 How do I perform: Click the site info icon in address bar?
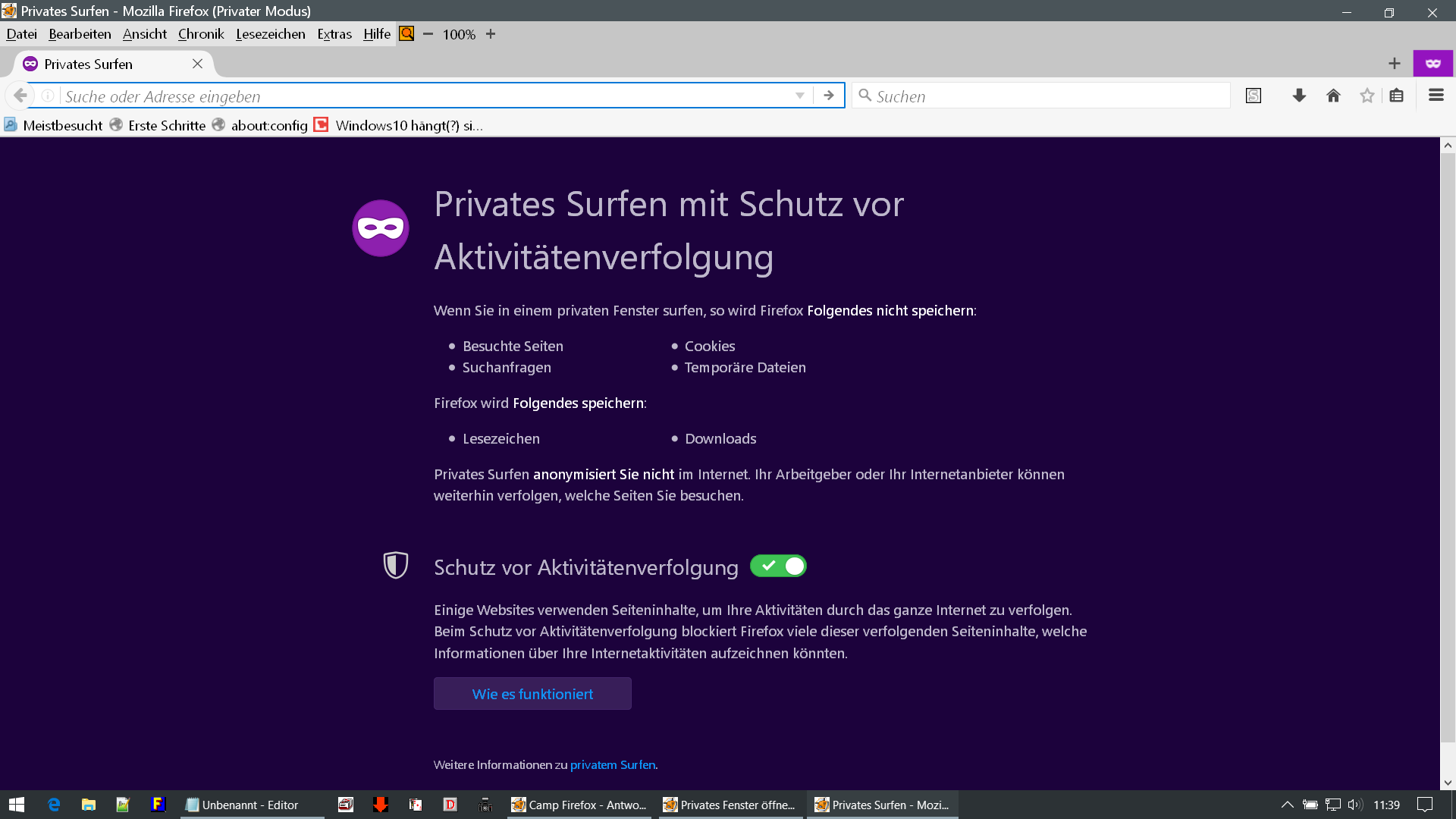pyautogui.click(x=48, y=96)
